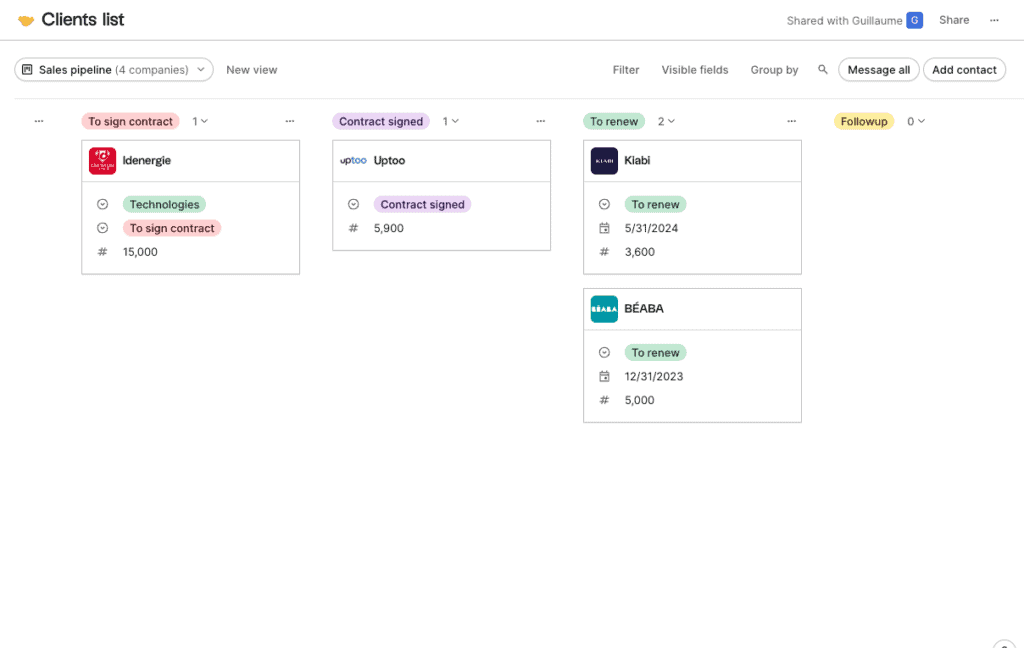Click the number sign icon on the BÉABA card
This screenshot has height=648, width=1024.
click(x=604, y=400)
